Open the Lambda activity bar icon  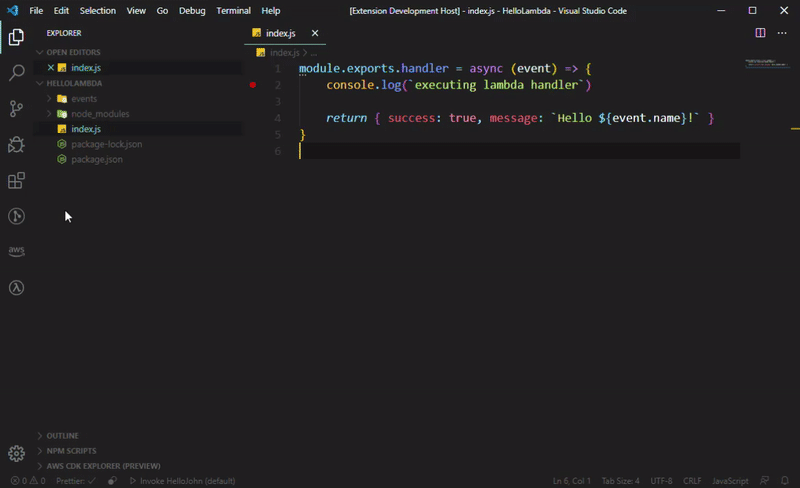point(16,288)
